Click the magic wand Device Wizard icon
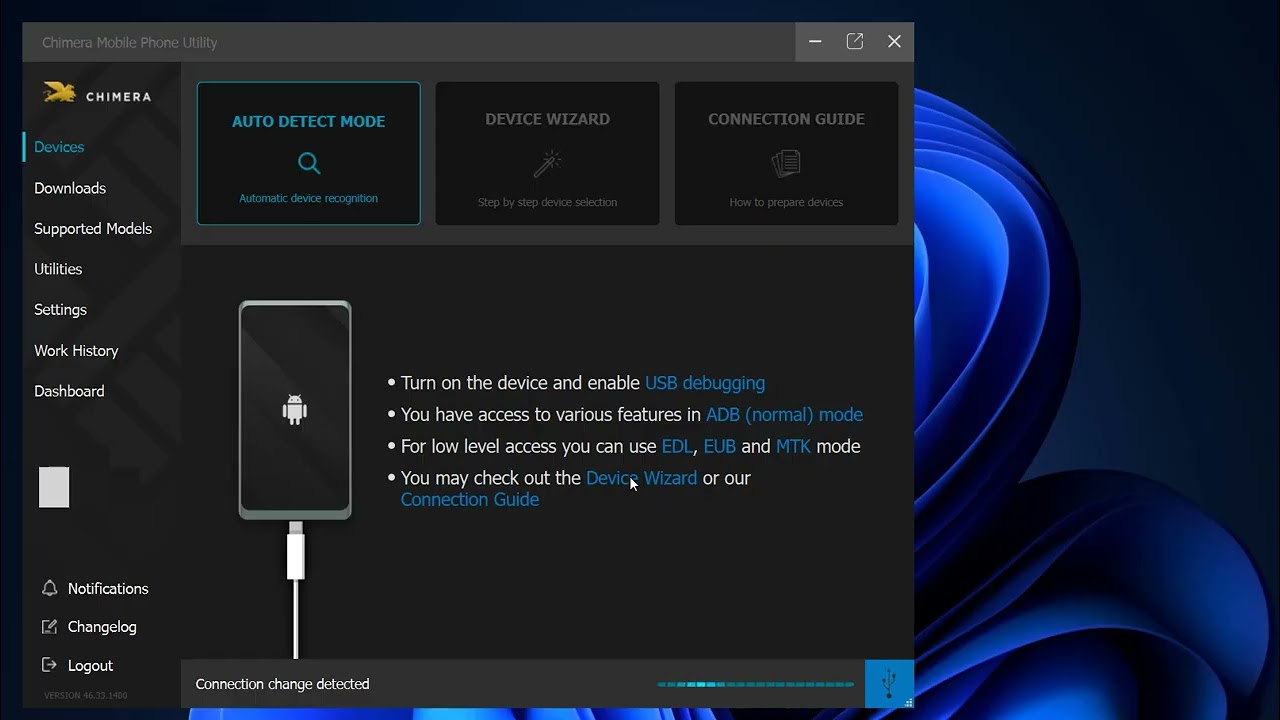This screenshot has width=1280, height=720. (x=548, y=163)
